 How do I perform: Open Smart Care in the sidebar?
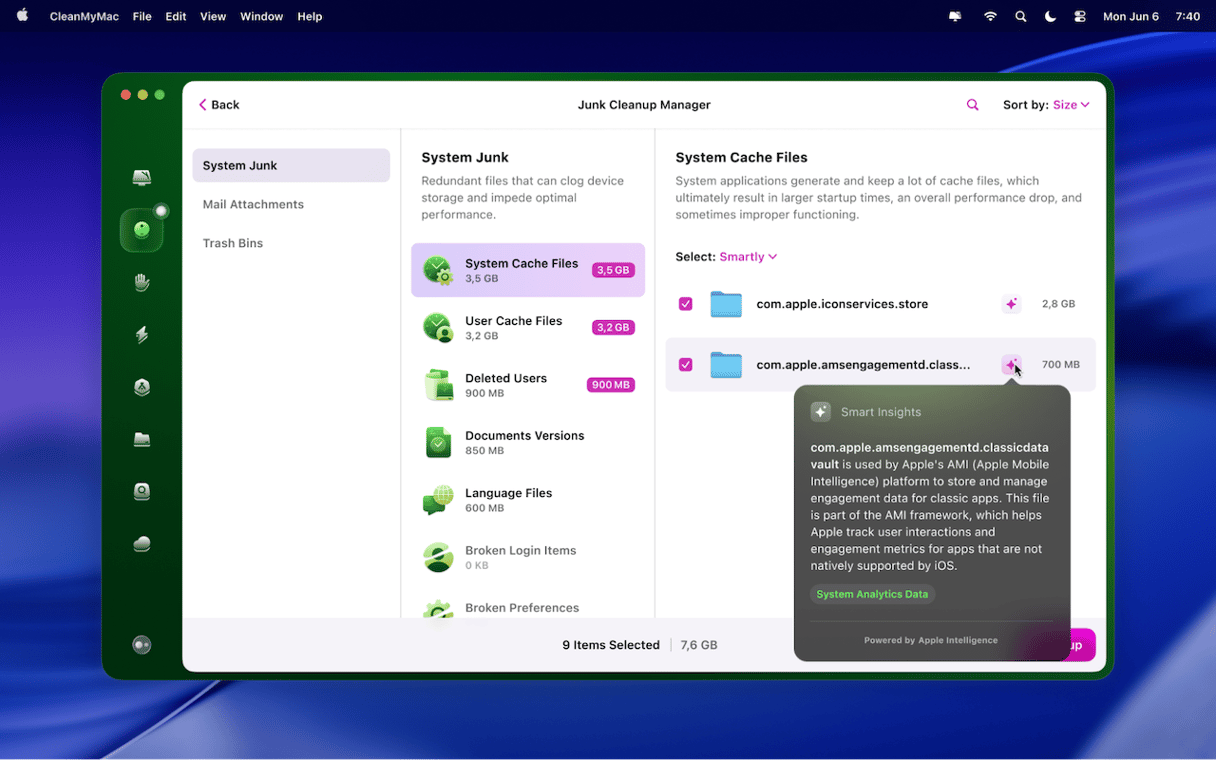142,178
